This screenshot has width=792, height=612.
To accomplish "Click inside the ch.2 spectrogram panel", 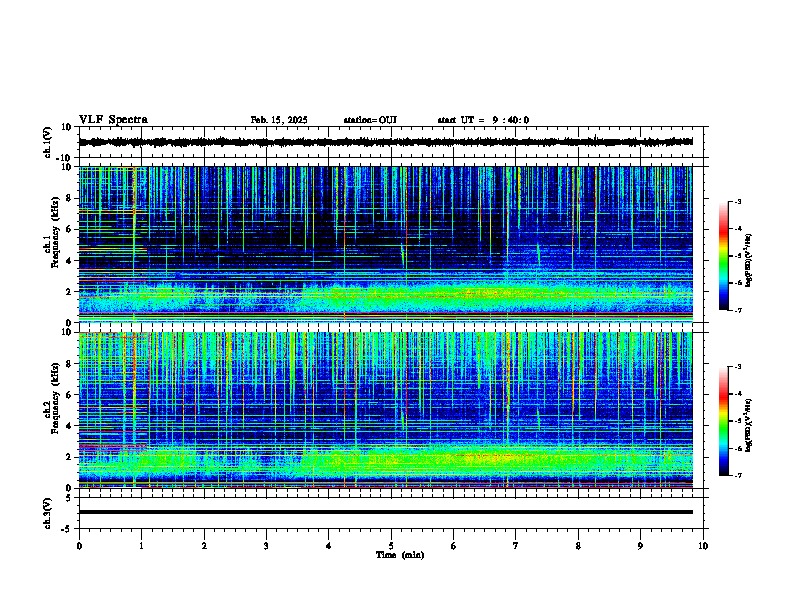I will (385, 410).
